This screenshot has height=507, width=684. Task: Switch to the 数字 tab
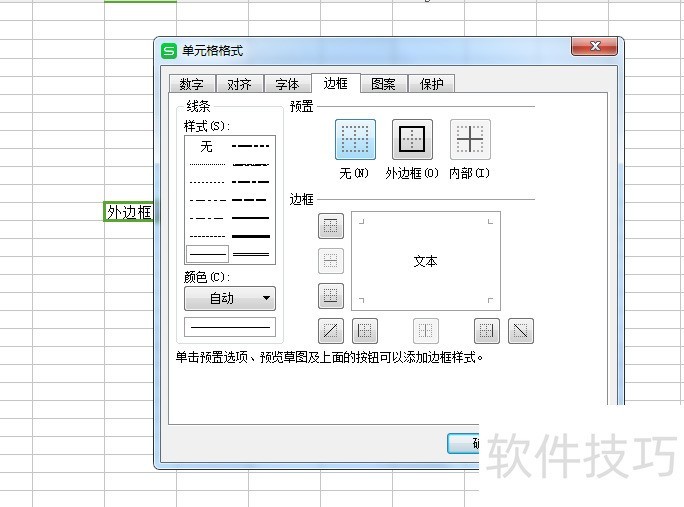[192, 84]
